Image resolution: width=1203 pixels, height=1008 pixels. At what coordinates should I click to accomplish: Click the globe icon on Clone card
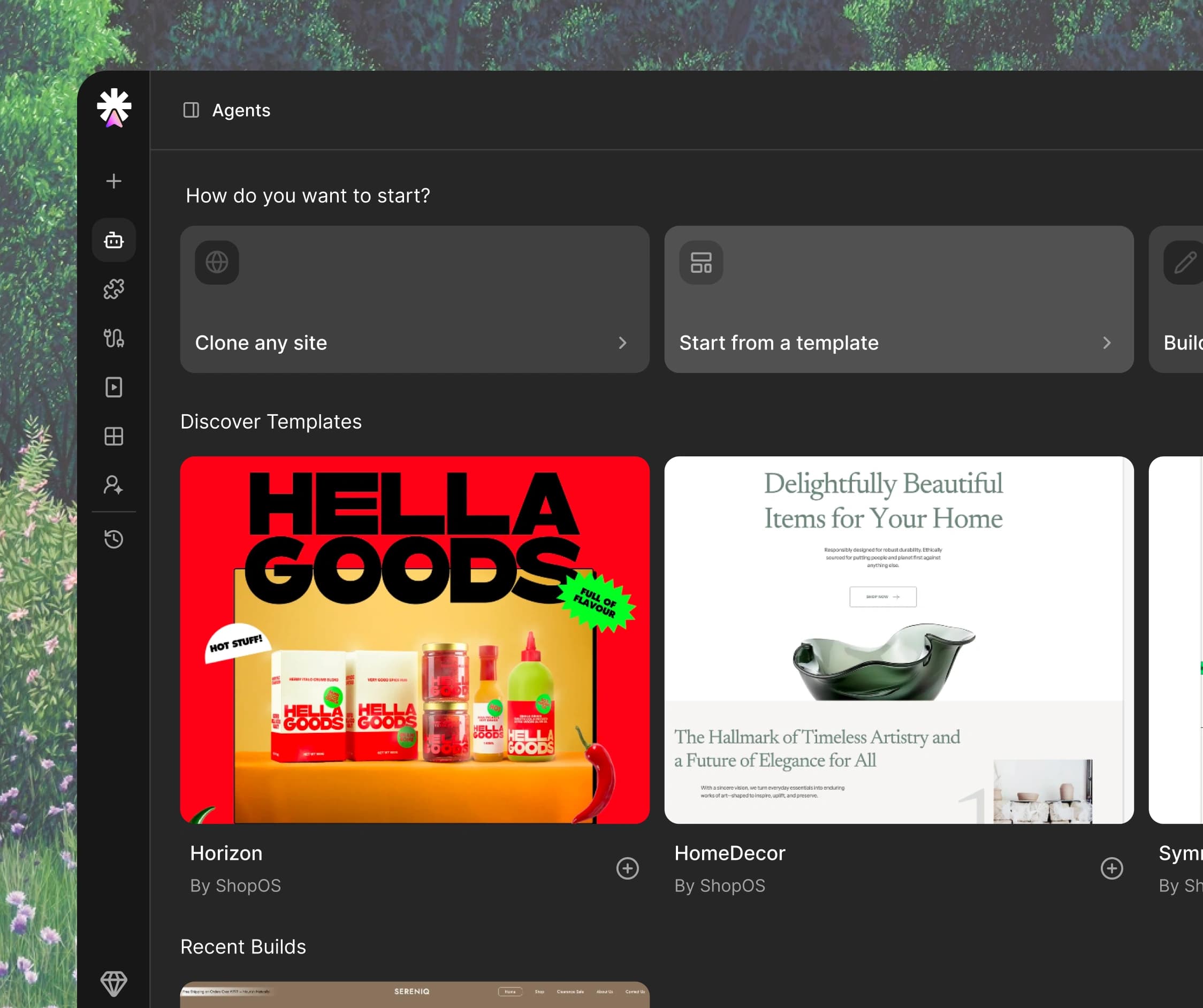coord(217,262)
